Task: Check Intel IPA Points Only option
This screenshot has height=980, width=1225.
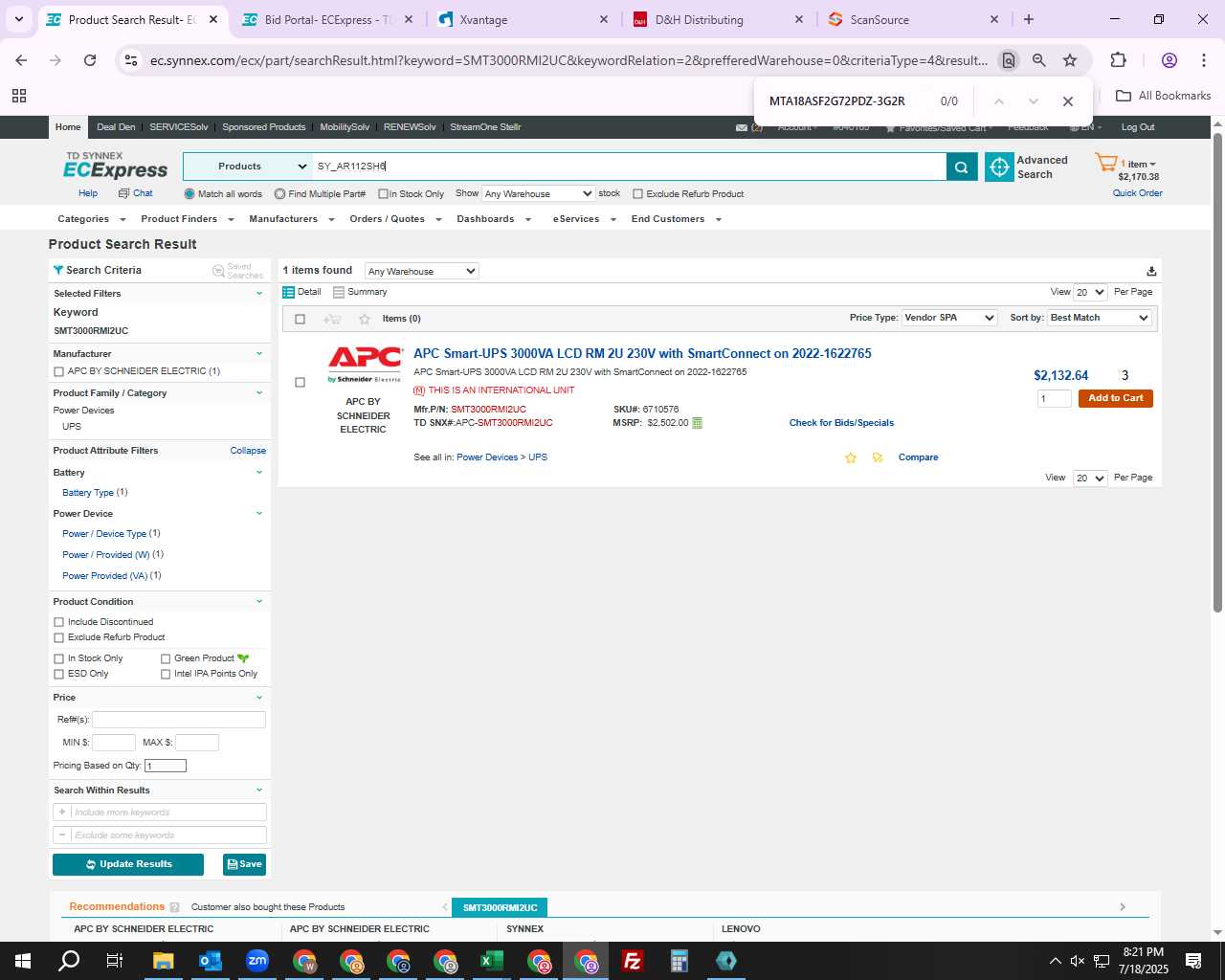Action: (x=166, y=674)
